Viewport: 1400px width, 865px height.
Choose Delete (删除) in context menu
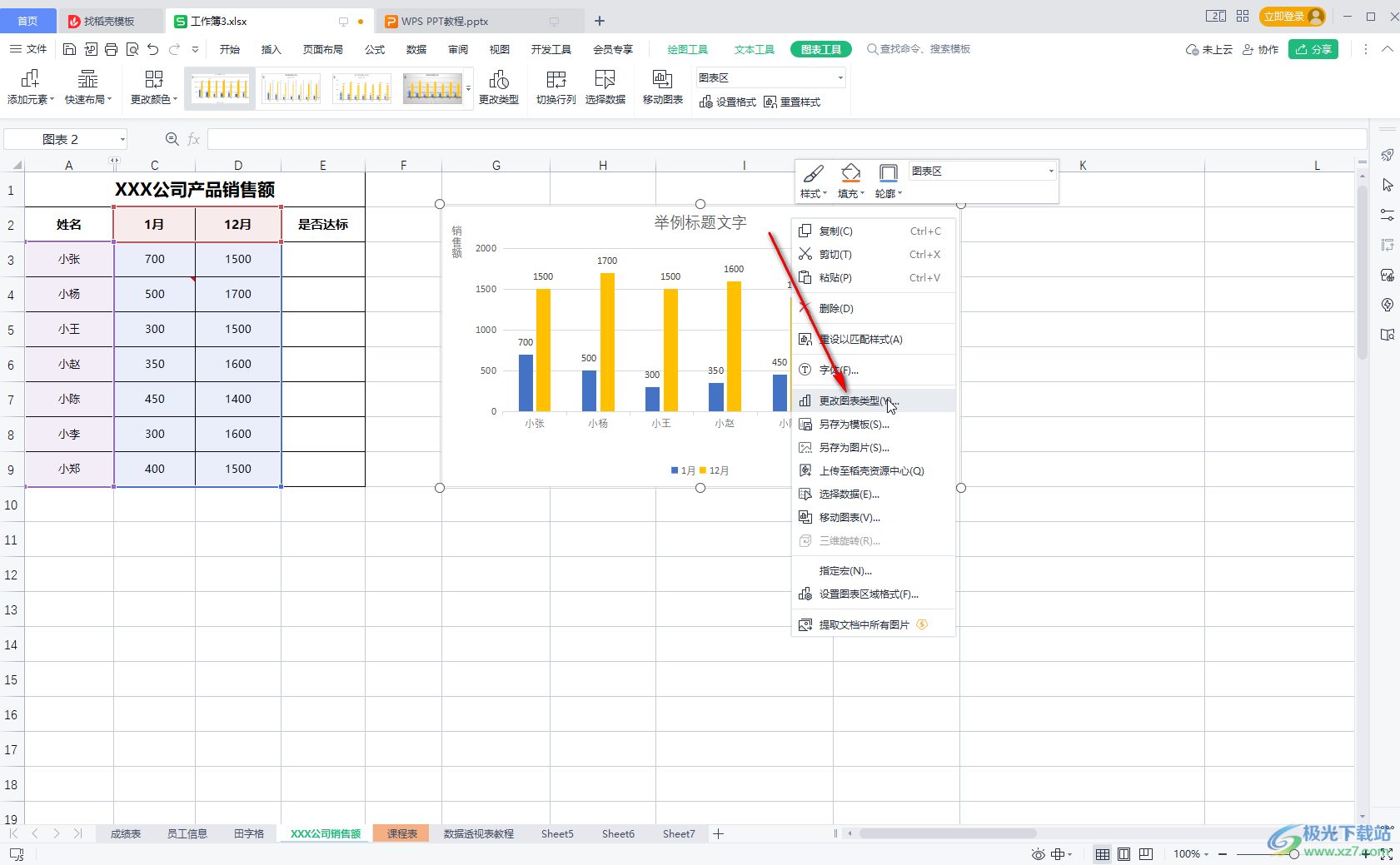pyautogui.click(x=873, y=308)
